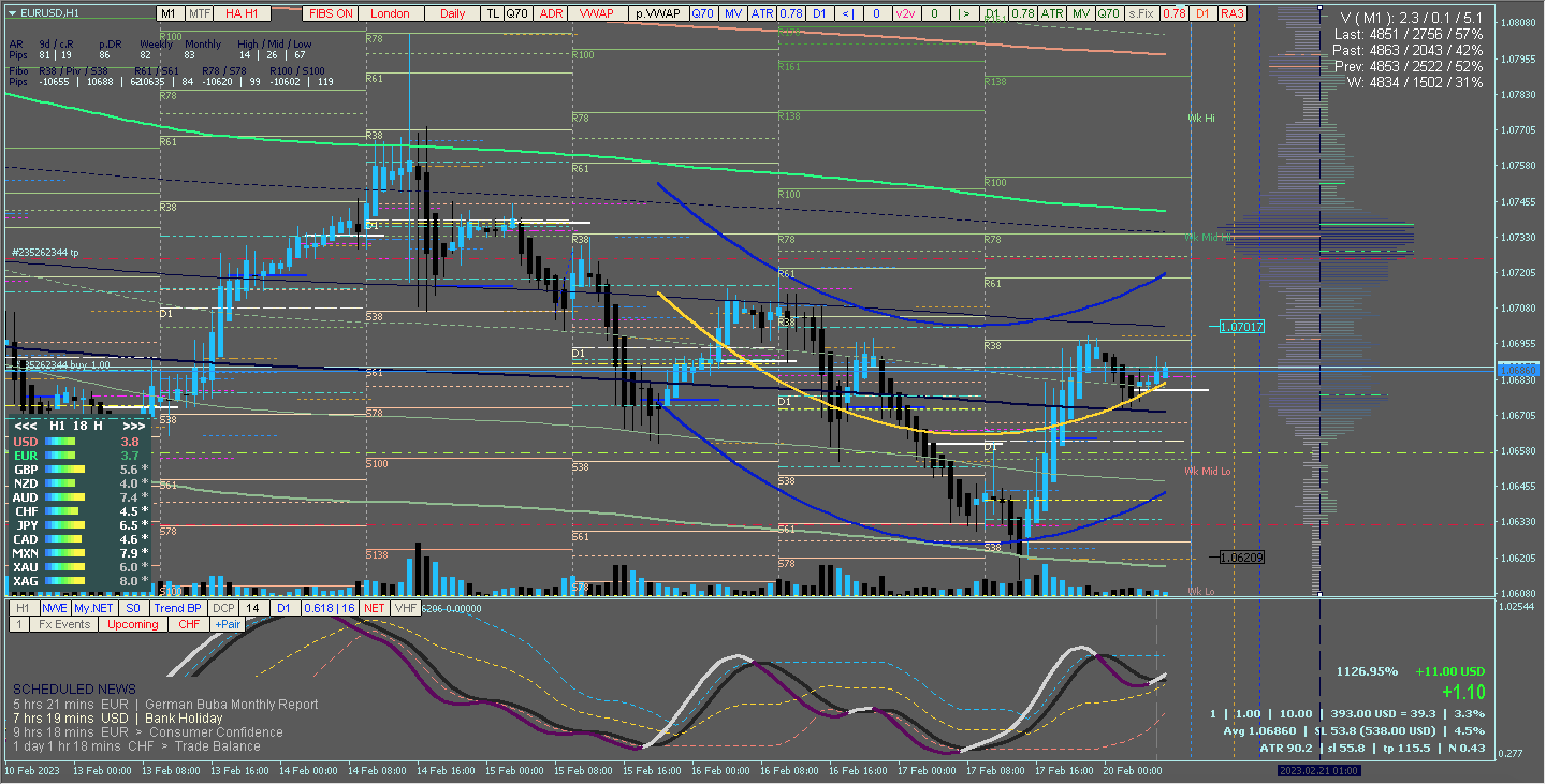Select the Daily tab in toolbar
The width and height of the screenshot is (1546, 784).
452,13
